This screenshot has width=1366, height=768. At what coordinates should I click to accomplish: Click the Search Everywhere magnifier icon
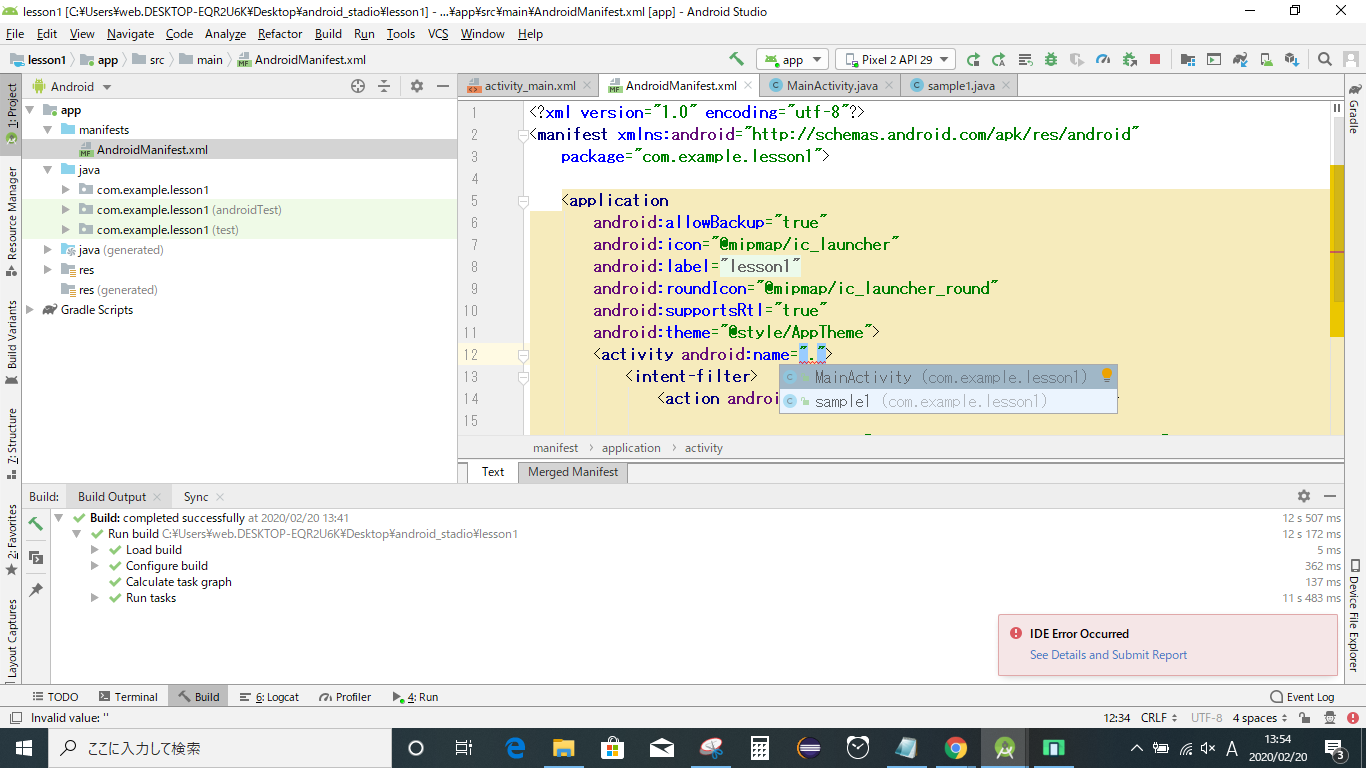[x=1324, y=60]
